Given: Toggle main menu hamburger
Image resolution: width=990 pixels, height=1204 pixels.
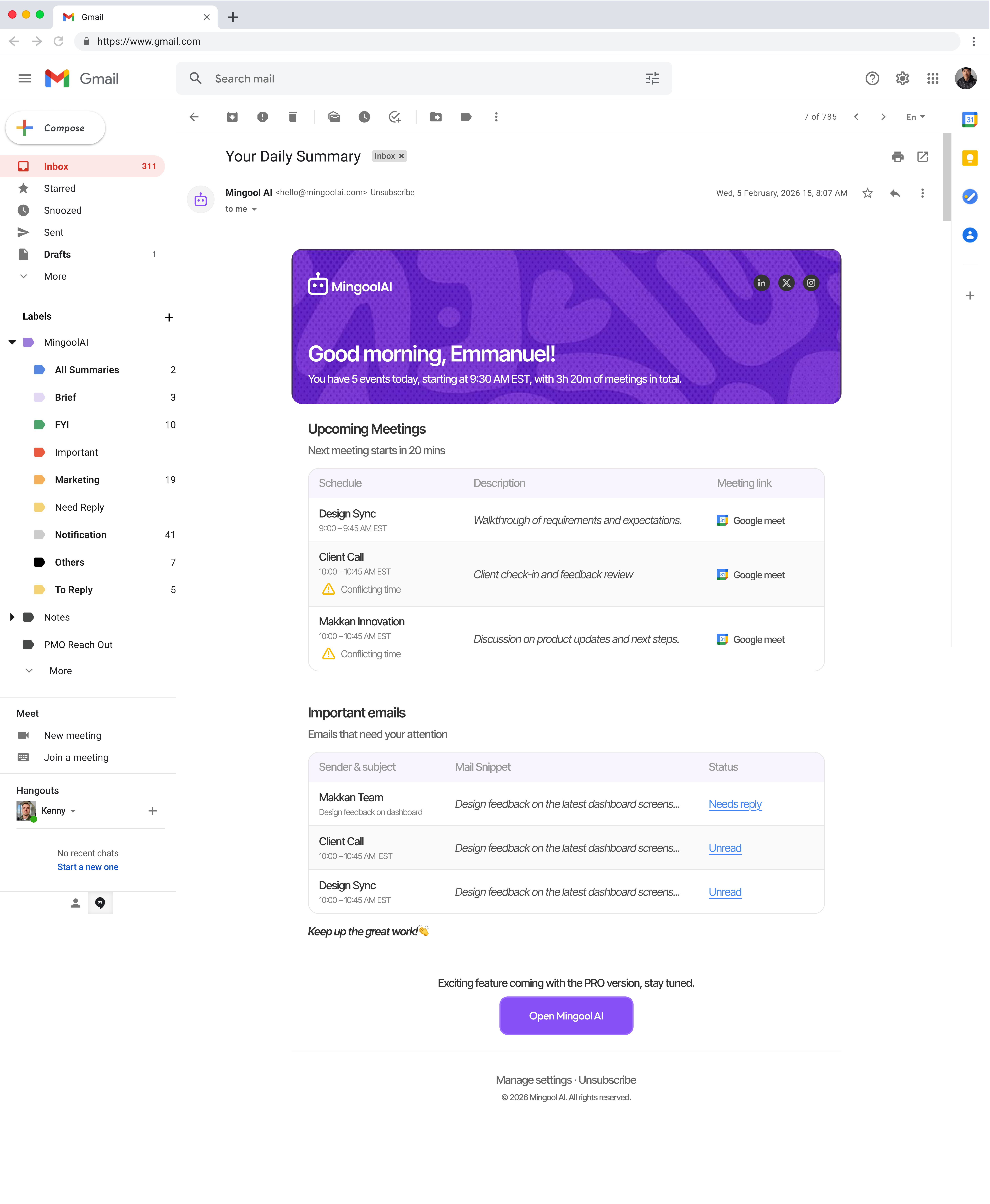Looking at the screenshot, I should [x=25, y=79].
